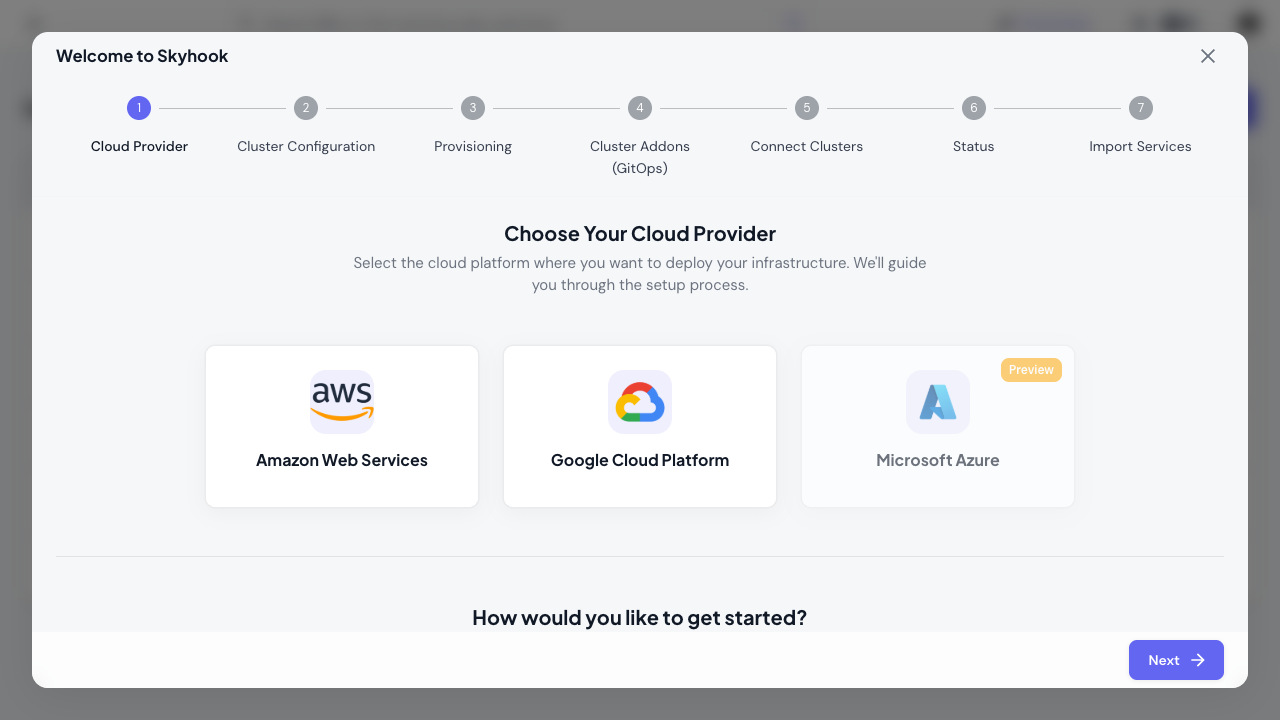1280x720 pixels.
Task: Click the Provisioning step label
Action: click(x=472, y=146)
